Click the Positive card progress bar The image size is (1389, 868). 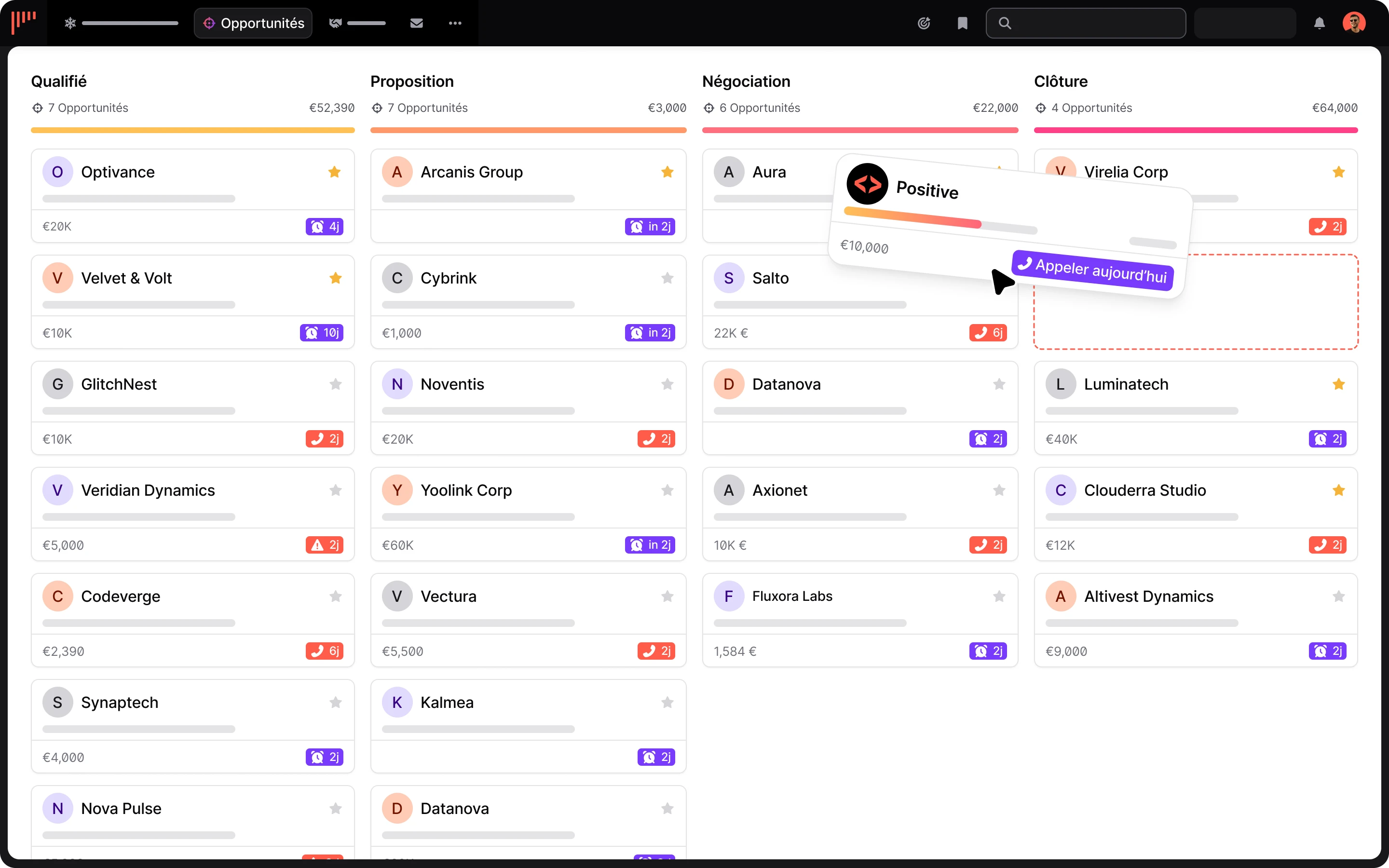[940, 220]
